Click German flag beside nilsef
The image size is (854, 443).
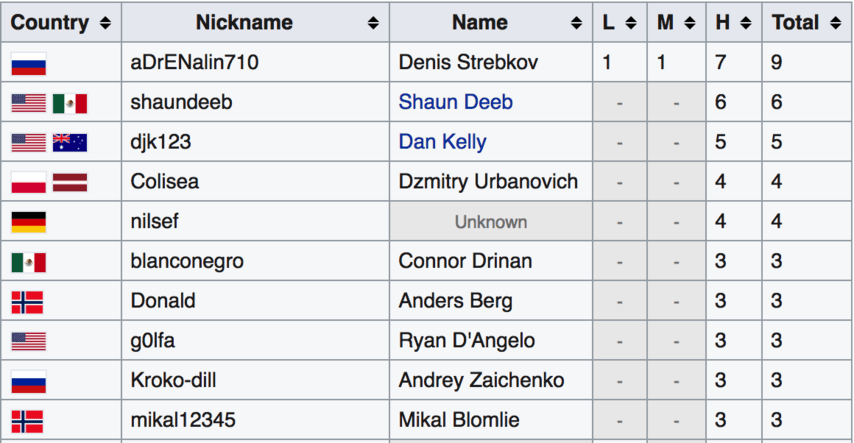coord(29,222)
